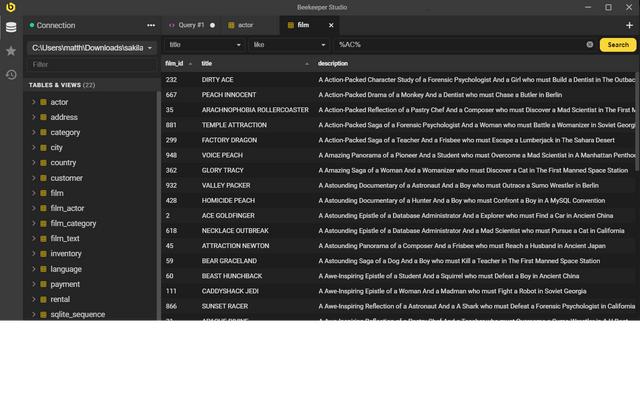Click the category table icon in list

click(43, 132)
